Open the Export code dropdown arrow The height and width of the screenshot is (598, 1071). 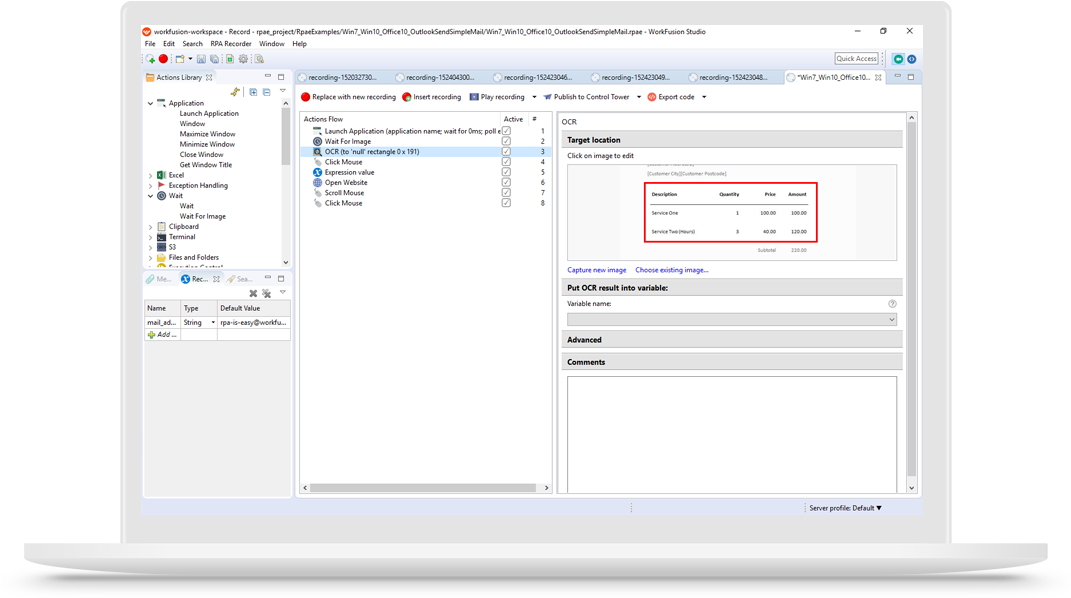[x=704, y=97]
